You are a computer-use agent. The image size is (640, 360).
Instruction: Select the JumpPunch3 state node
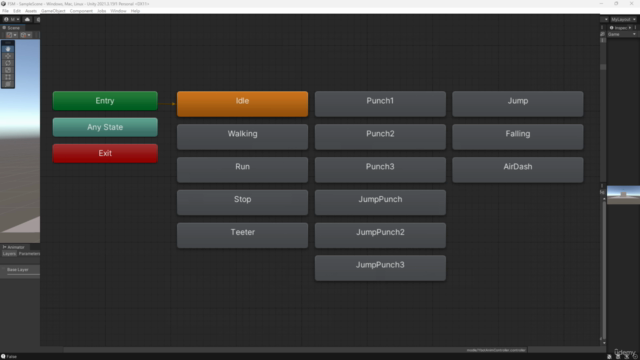[380, 268]
